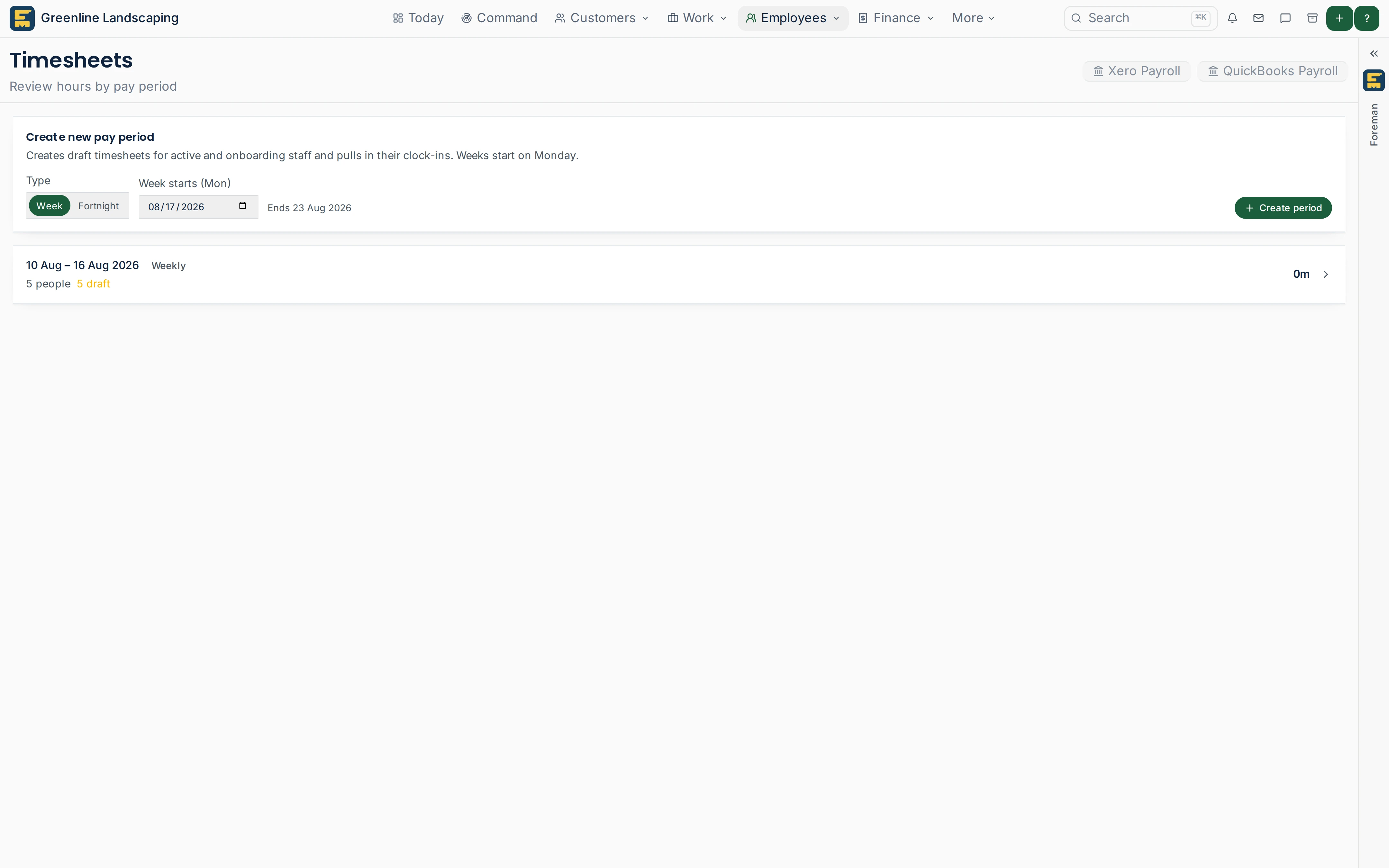The height and width of the screenshot is (868, 1389).
Task: Open the Foreman assistant icon in sidebar
Action: tap(1374, 80)
